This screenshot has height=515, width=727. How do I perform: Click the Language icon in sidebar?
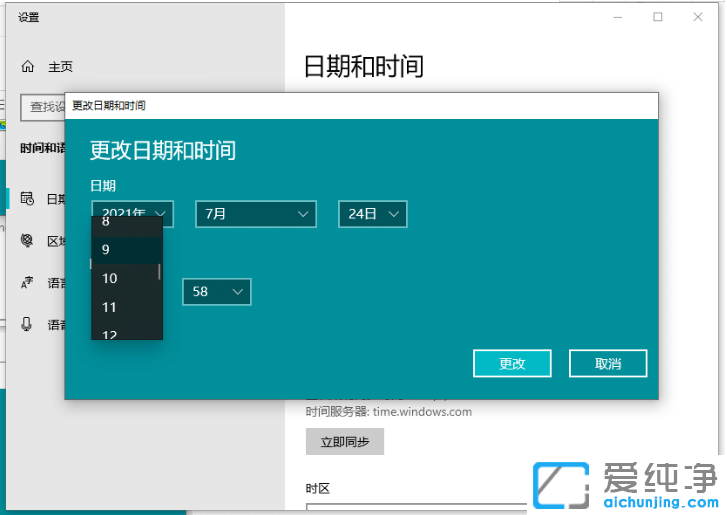coord(27,283)
